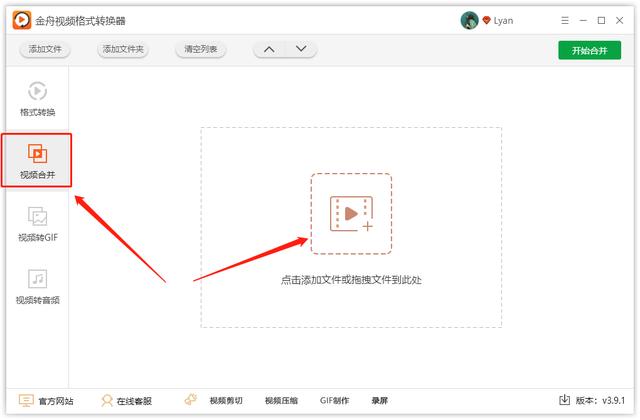The height and width of the screenshot is (420, 640).
Task: Click the VIP diamond badge beside Lyan
Action: tap(486, 20)
